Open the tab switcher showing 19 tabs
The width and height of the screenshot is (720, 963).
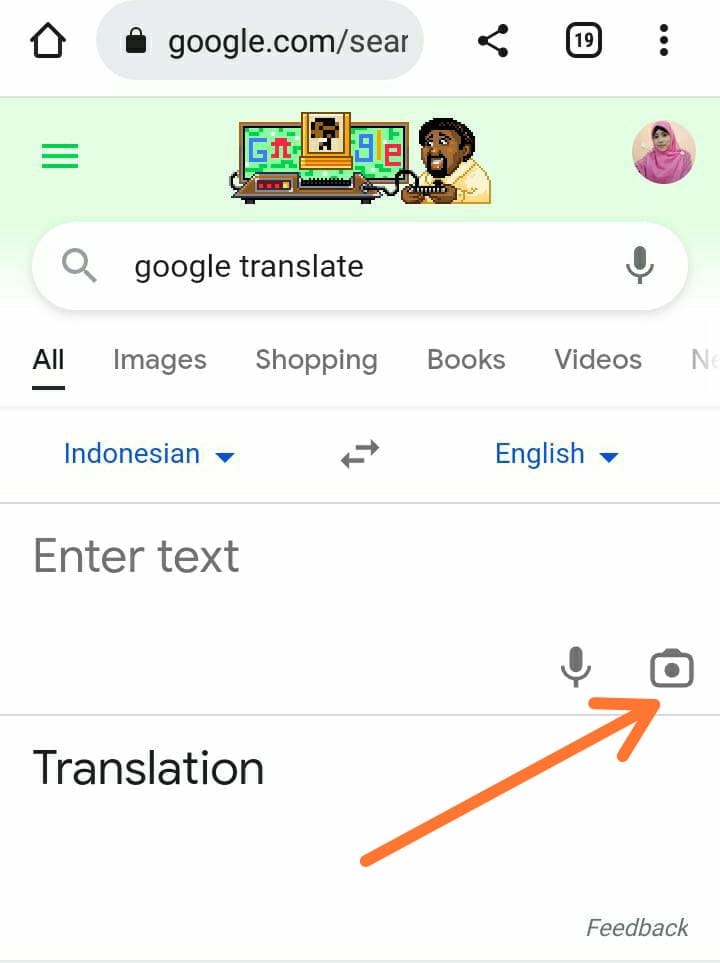tap(583, 41)
